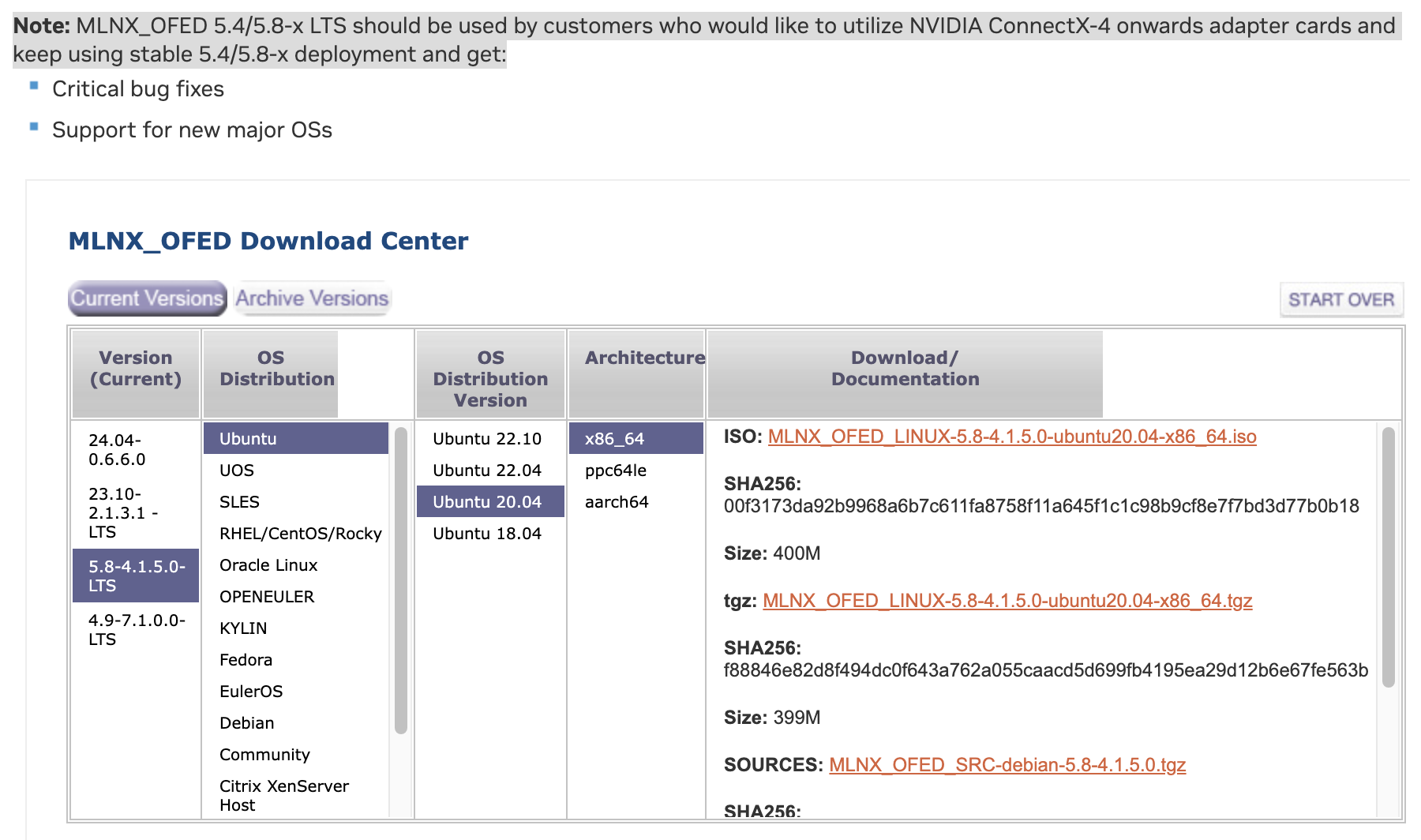This screenshot has height=840, width=1421.
Task: Choose Community distribution
Action: click(296, 754)
